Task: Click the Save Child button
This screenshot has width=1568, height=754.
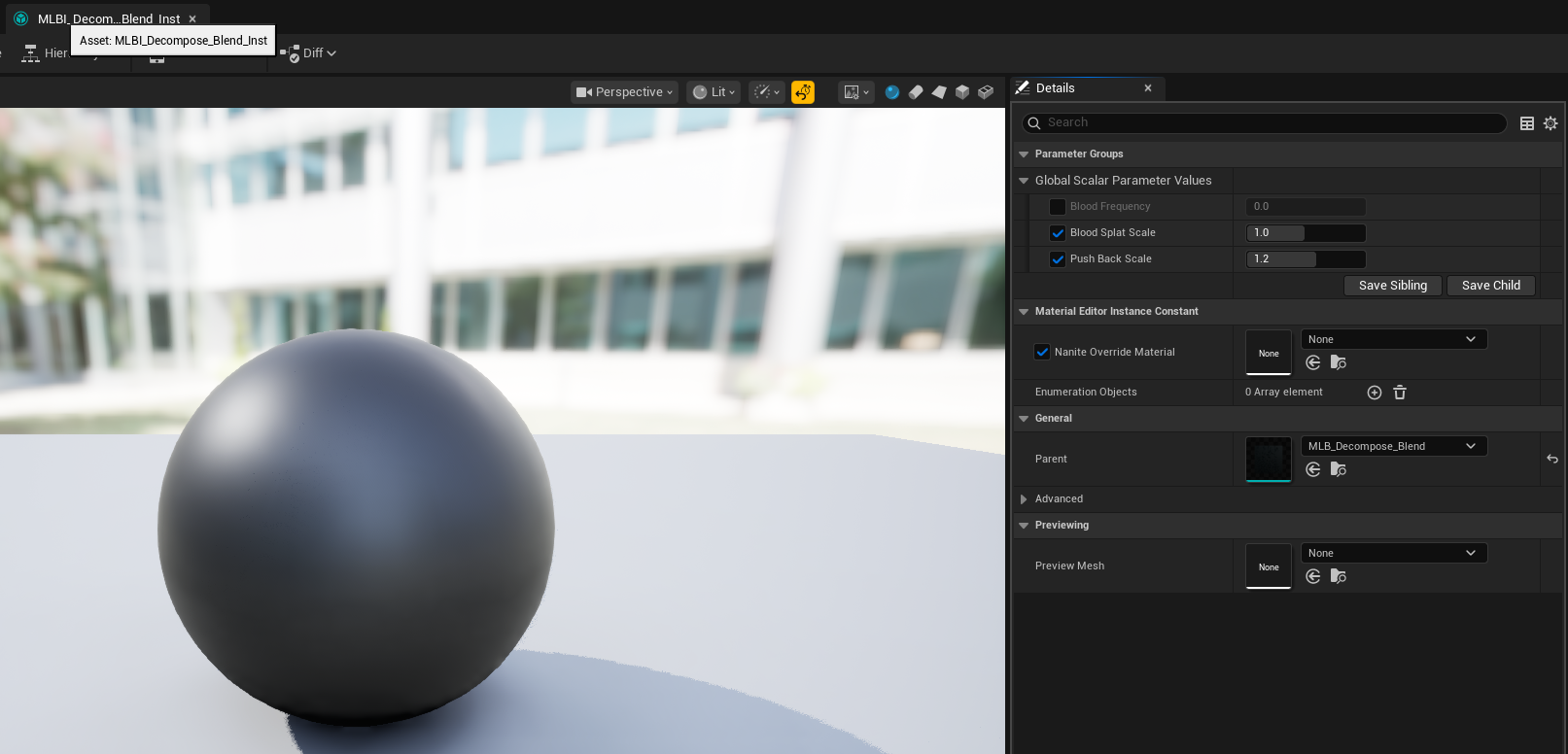Action: coord(1491,286)
